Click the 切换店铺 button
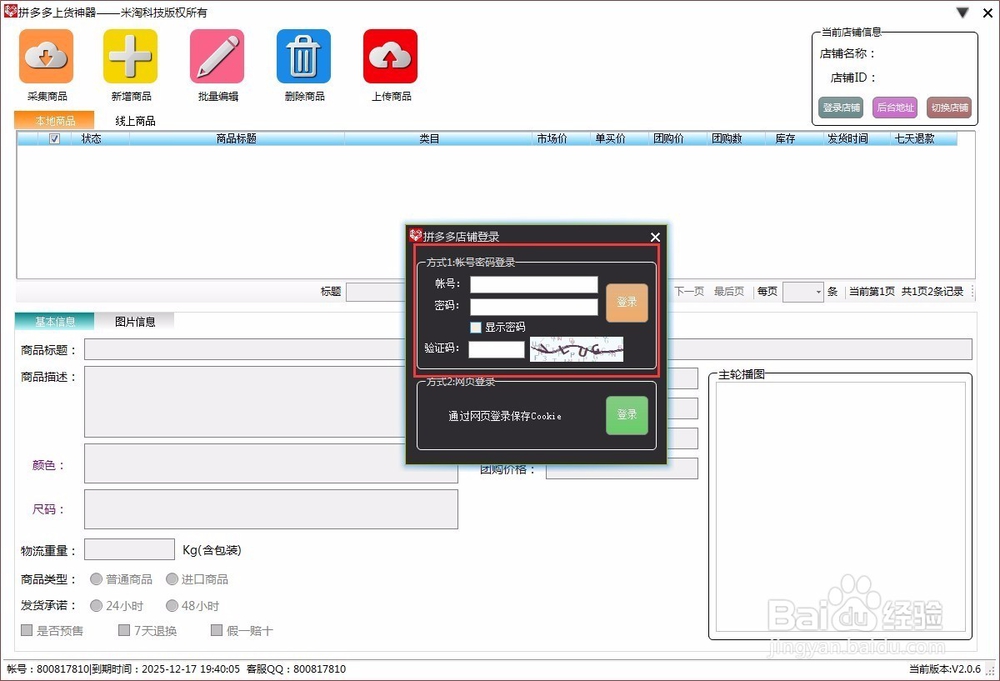Viewport: 1000px width, 681px height. coord(949,107)
